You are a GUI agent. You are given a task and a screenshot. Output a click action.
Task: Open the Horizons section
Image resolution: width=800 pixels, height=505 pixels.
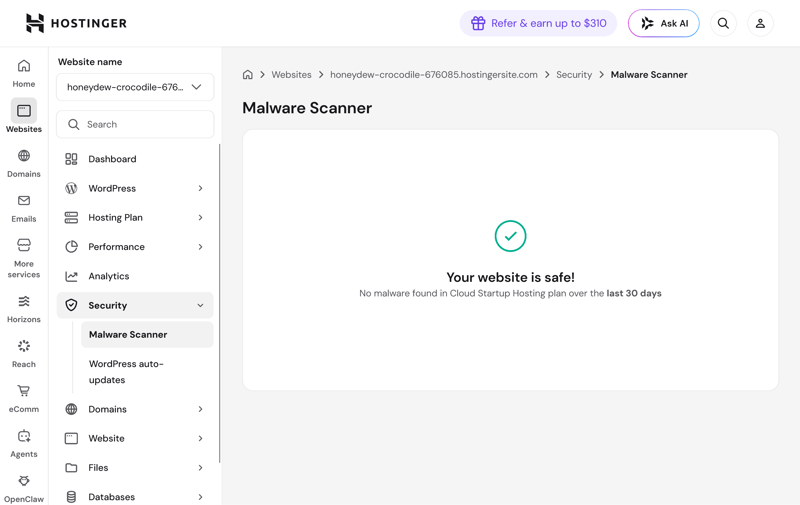[x=23, y=309]
